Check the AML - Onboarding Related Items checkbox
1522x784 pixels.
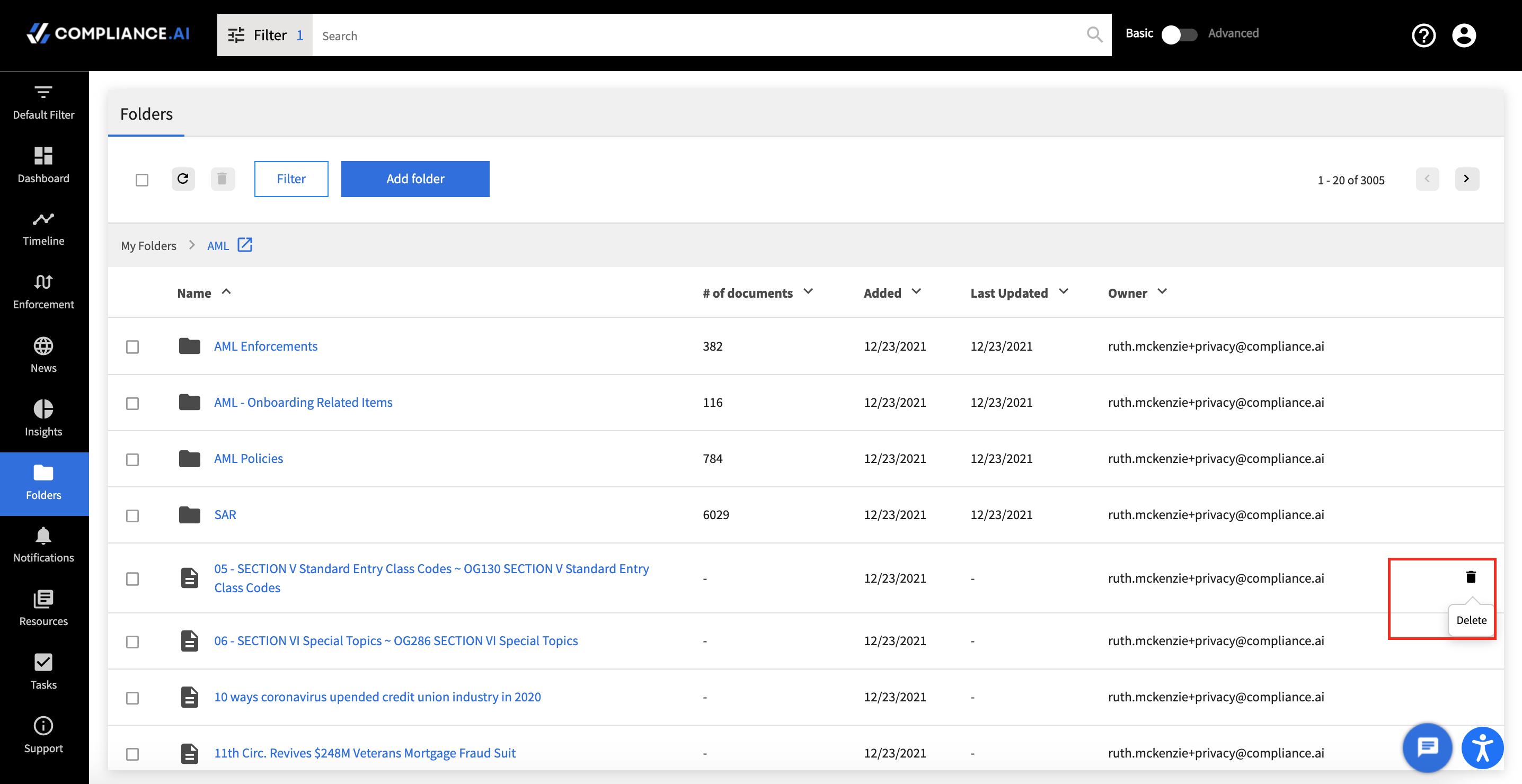[132, 404]
